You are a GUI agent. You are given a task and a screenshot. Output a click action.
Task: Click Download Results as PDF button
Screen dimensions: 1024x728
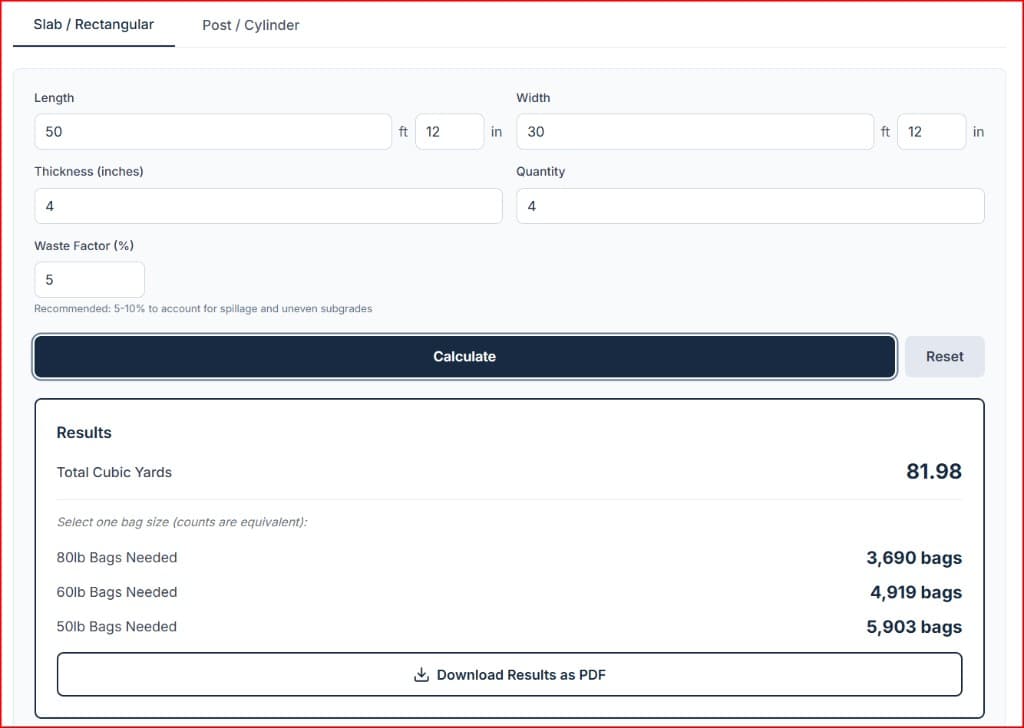tap(509, 674)
